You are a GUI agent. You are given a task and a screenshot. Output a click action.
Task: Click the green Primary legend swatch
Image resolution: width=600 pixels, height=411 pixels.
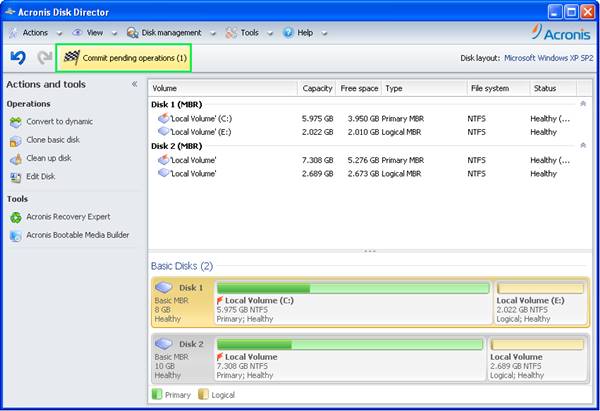(x=157, y=395)
